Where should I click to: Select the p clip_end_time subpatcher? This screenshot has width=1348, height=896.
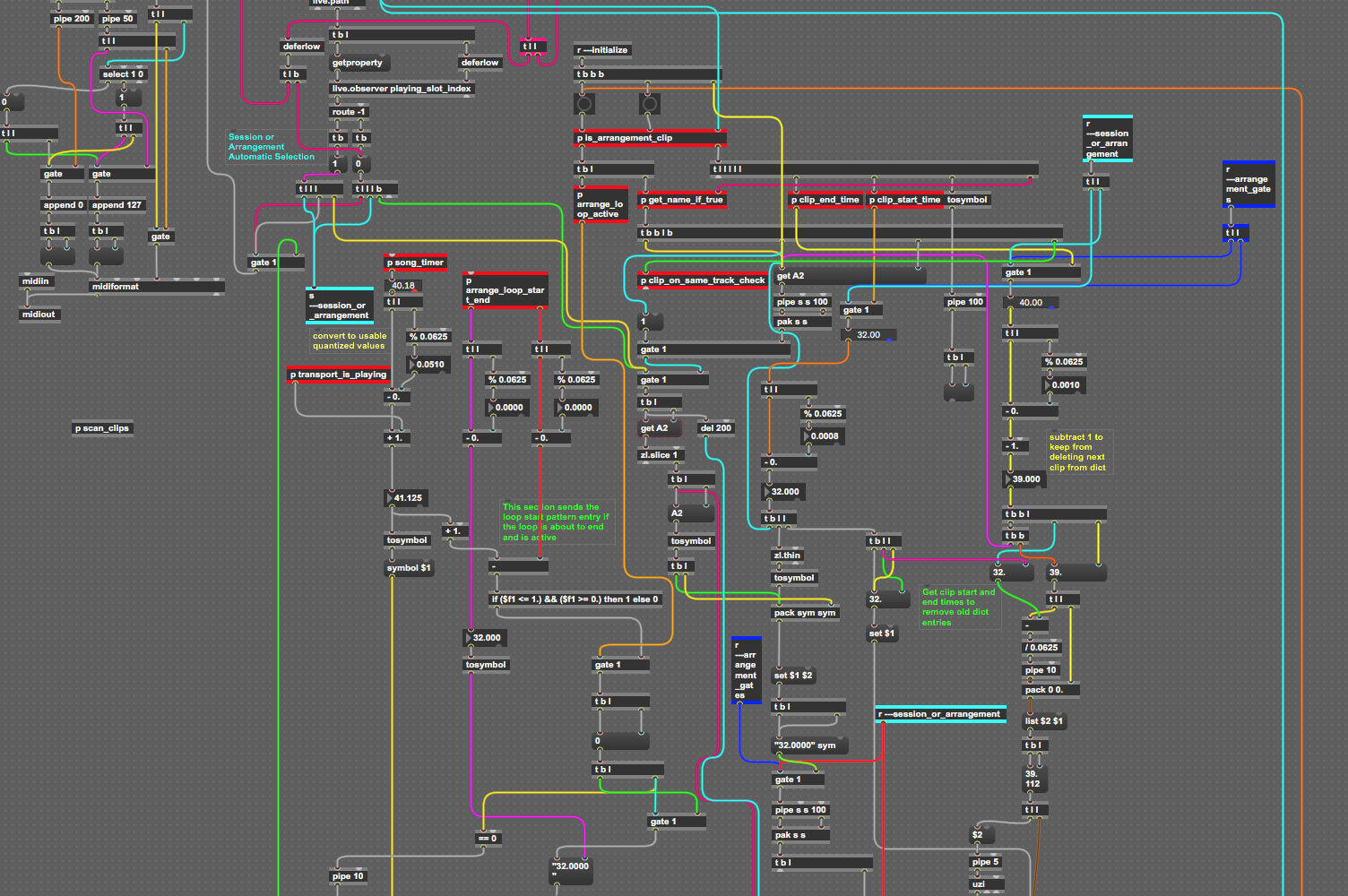[825, 200]
